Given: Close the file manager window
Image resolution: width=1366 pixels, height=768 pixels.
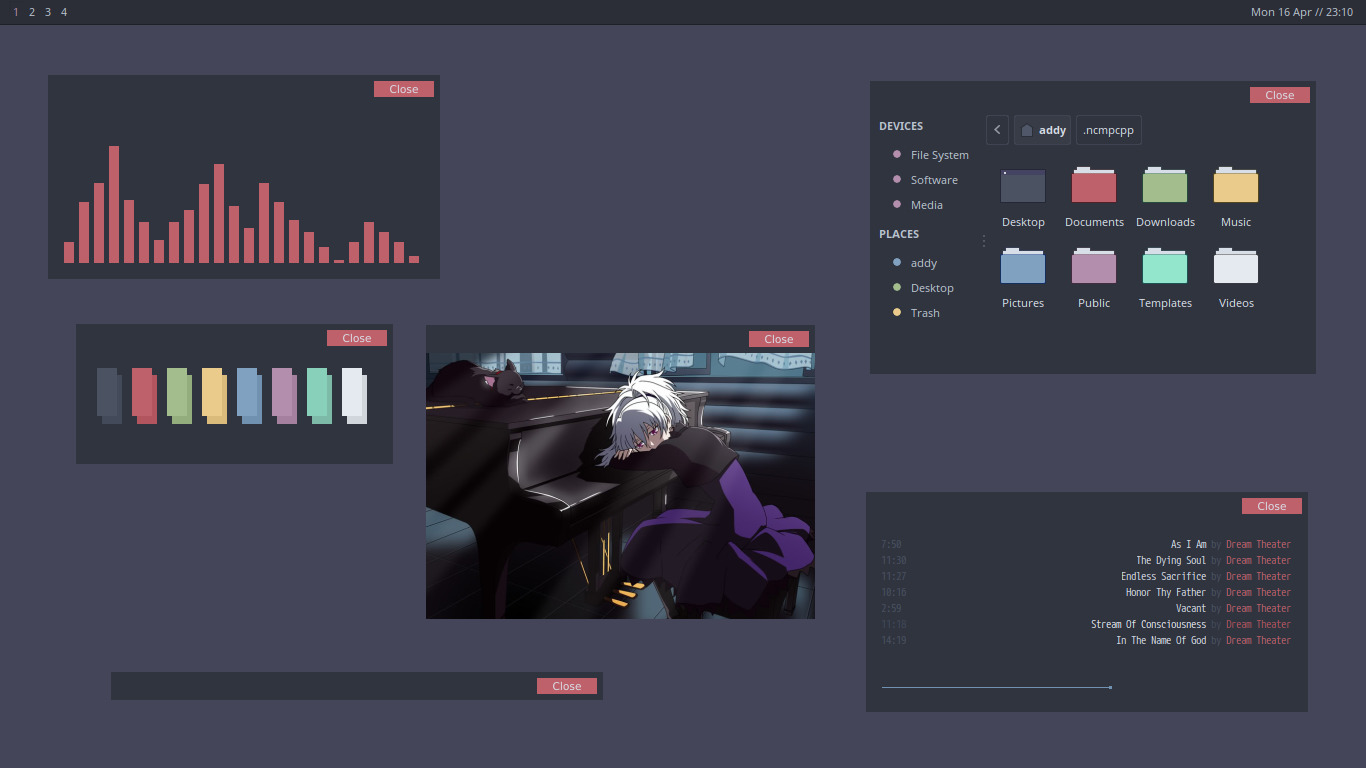Looking at the screenshot, I should click(1280, 95).
